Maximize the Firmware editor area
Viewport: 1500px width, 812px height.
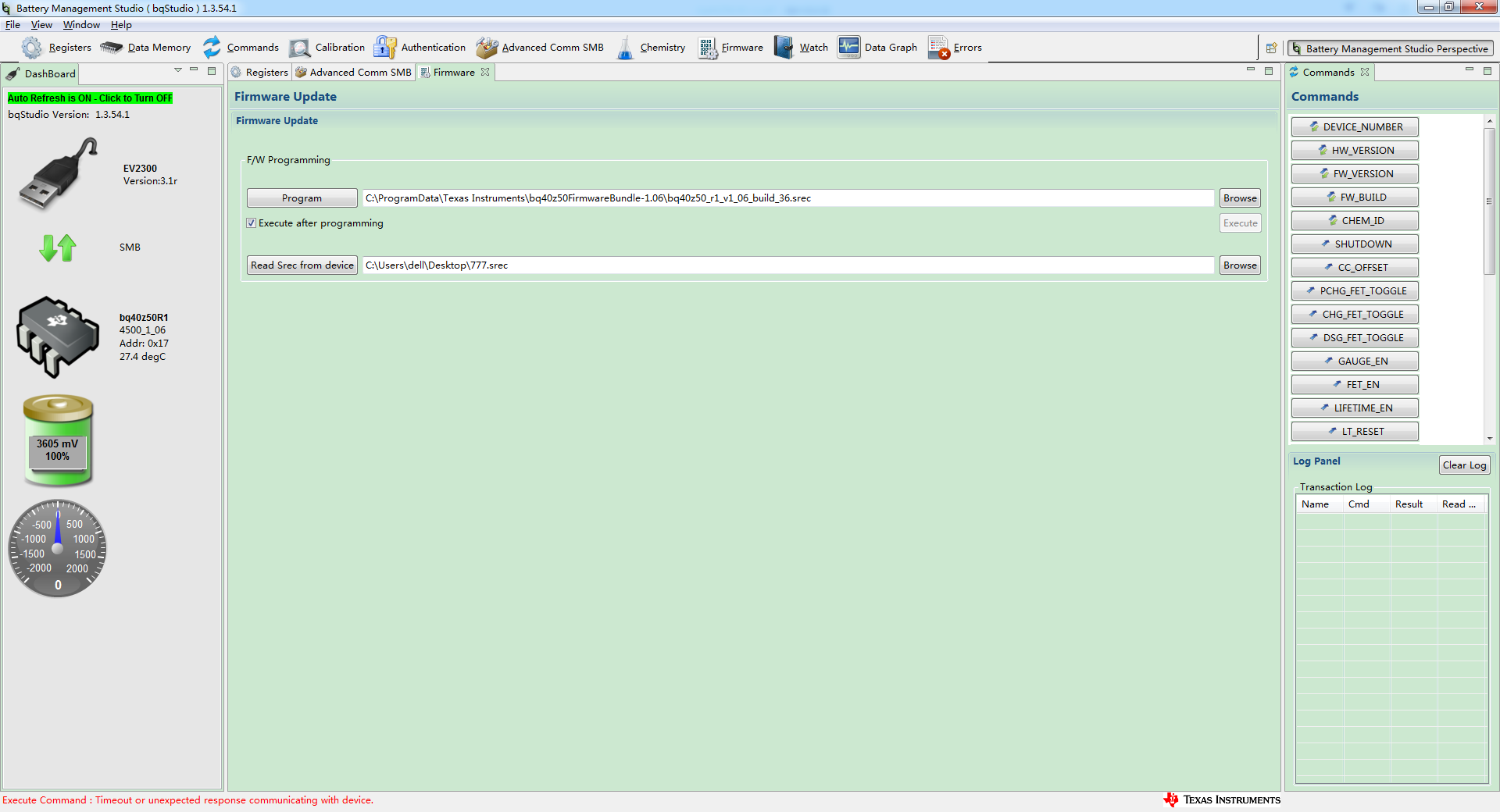pyautogui.click(x=1269, y=70)
